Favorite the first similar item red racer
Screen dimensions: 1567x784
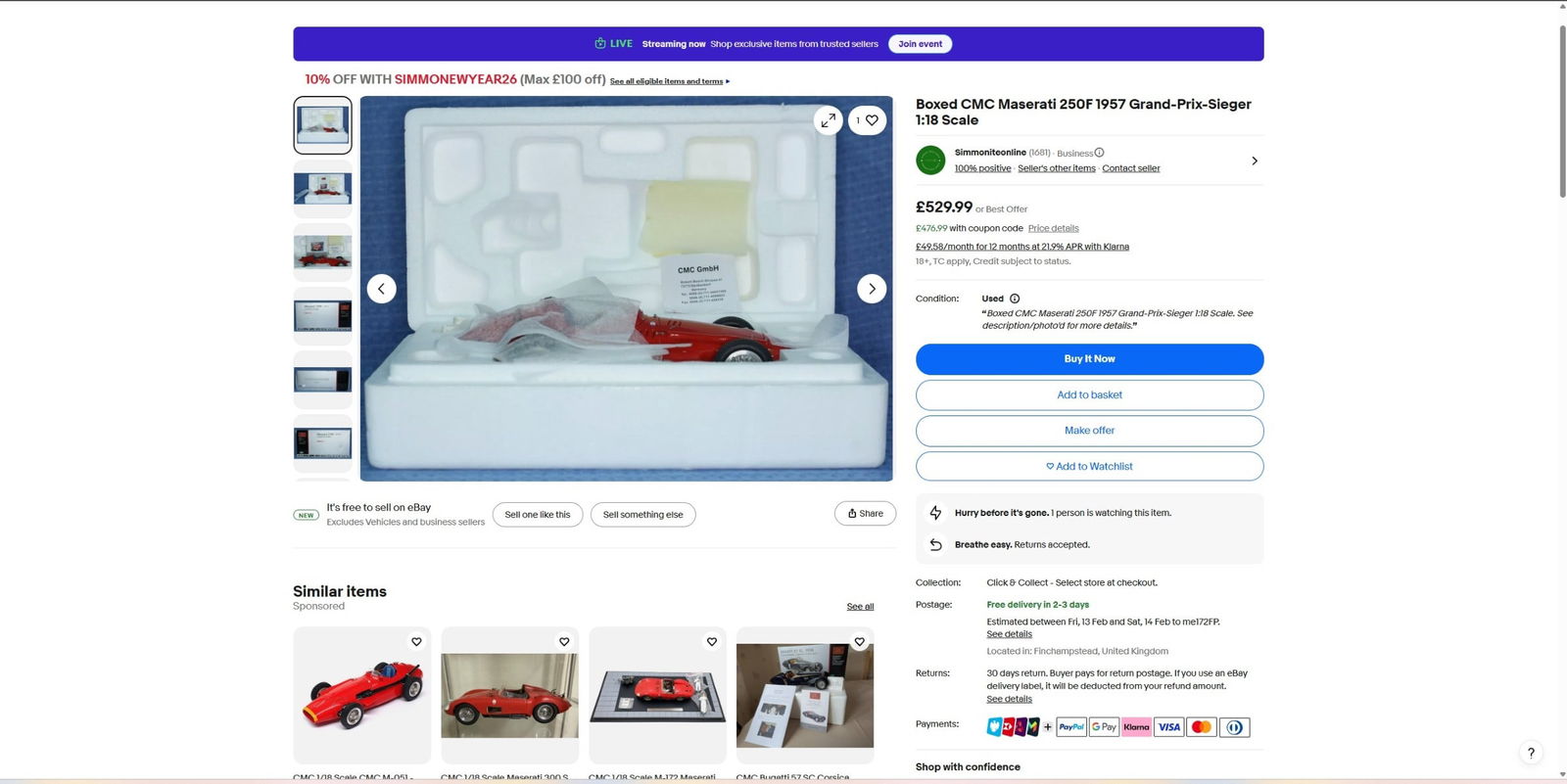(416, 642)
